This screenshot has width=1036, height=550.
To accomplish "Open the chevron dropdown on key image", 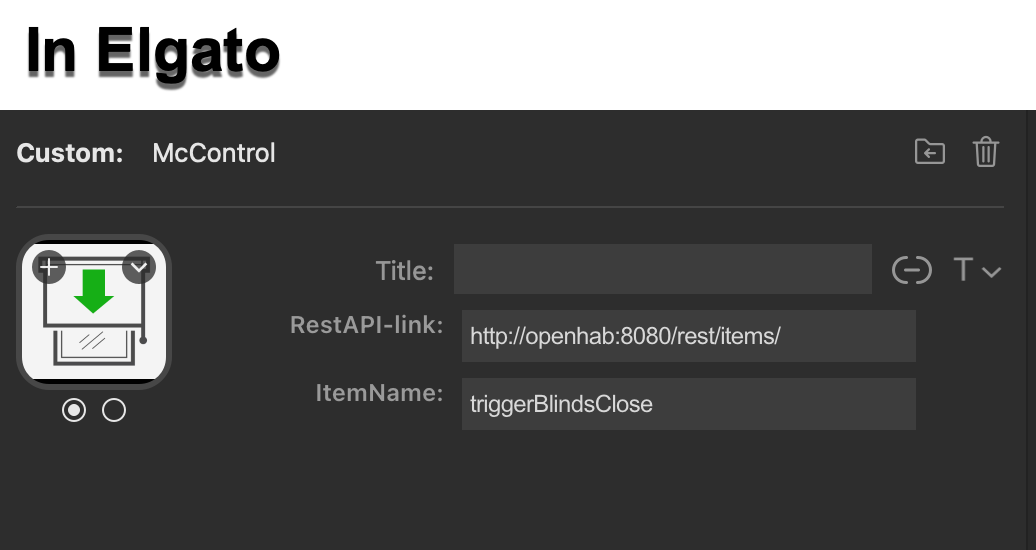I will tap(139, 267).
